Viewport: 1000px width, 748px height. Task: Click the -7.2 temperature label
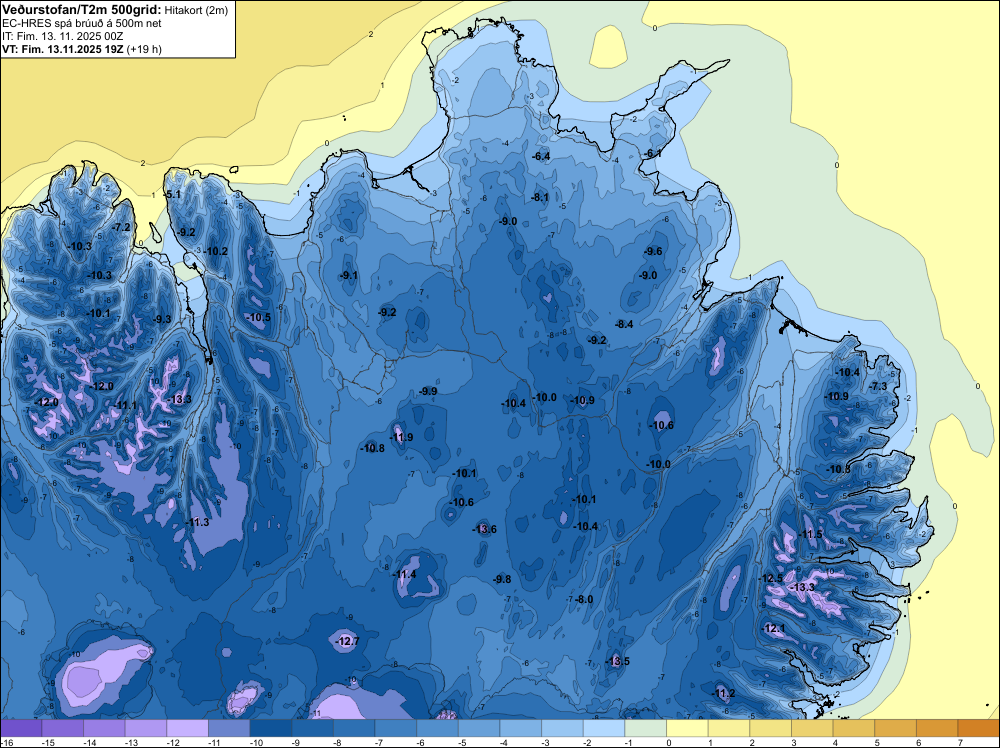tap(121, 227)
